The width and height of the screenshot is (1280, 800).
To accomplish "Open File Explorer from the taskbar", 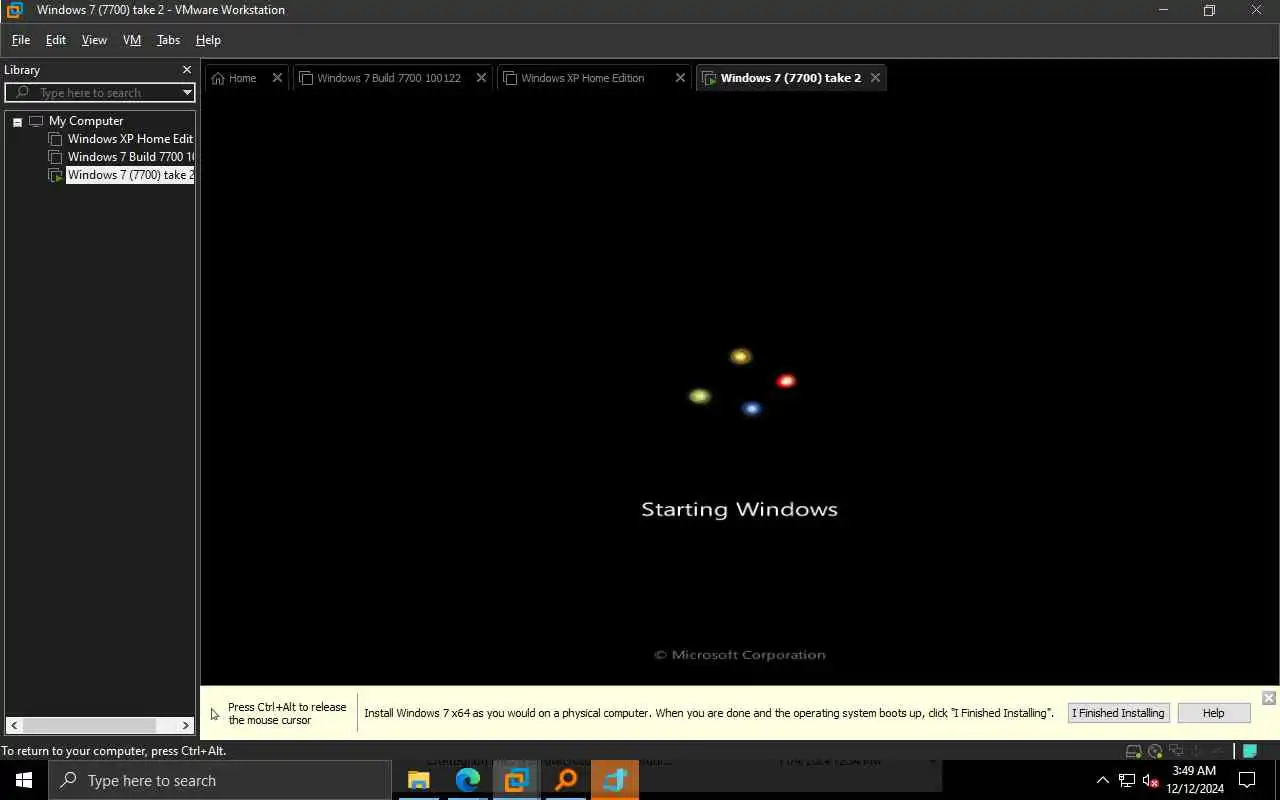I will (x=418, y=780).
